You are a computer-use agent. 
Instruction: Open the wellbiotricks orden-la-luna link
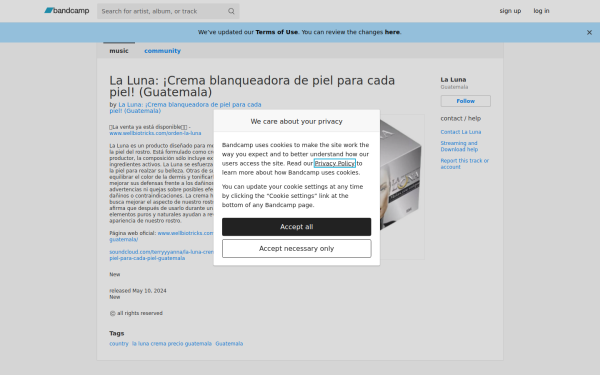click(x=155, y=133)
